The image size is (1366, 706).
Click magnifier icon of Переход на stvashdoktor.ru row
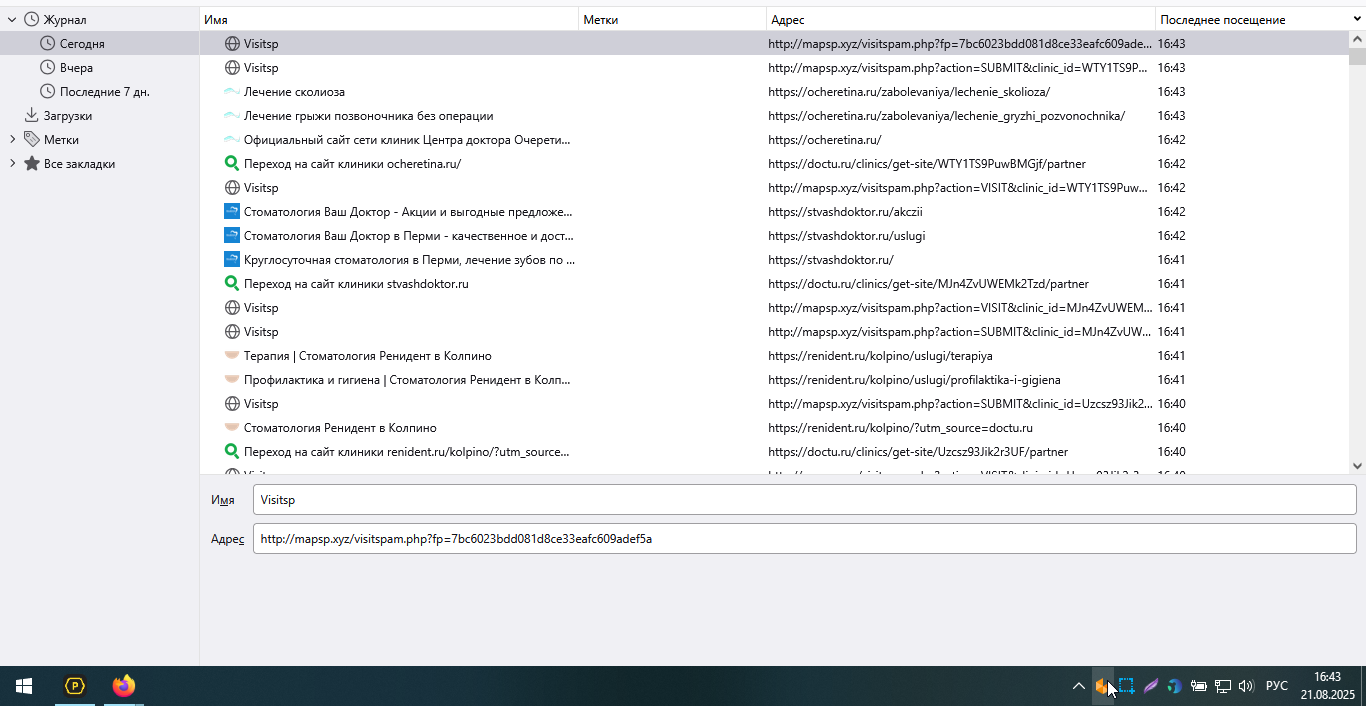232,283
